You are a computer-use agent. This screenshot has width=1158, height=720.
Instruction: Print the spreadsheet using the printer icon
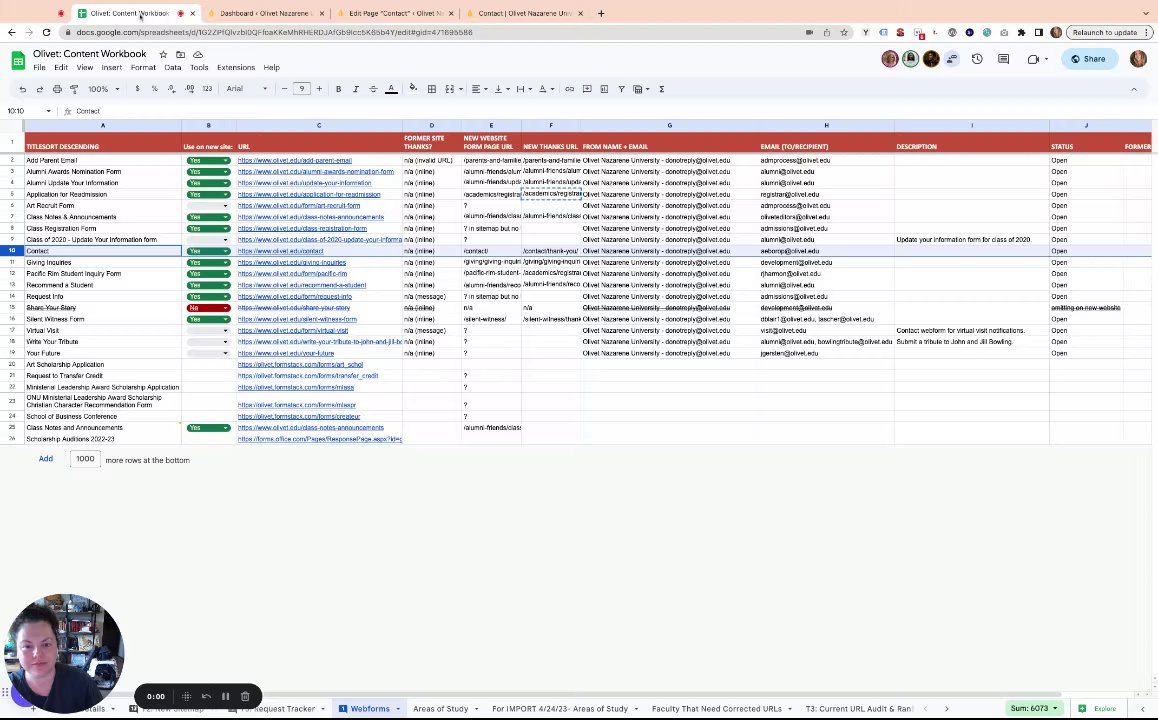point(57,89)
